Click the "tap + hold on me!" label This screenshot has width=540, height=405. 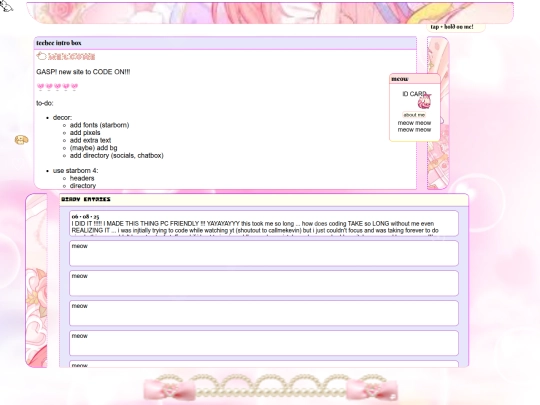tap(452, 27)
